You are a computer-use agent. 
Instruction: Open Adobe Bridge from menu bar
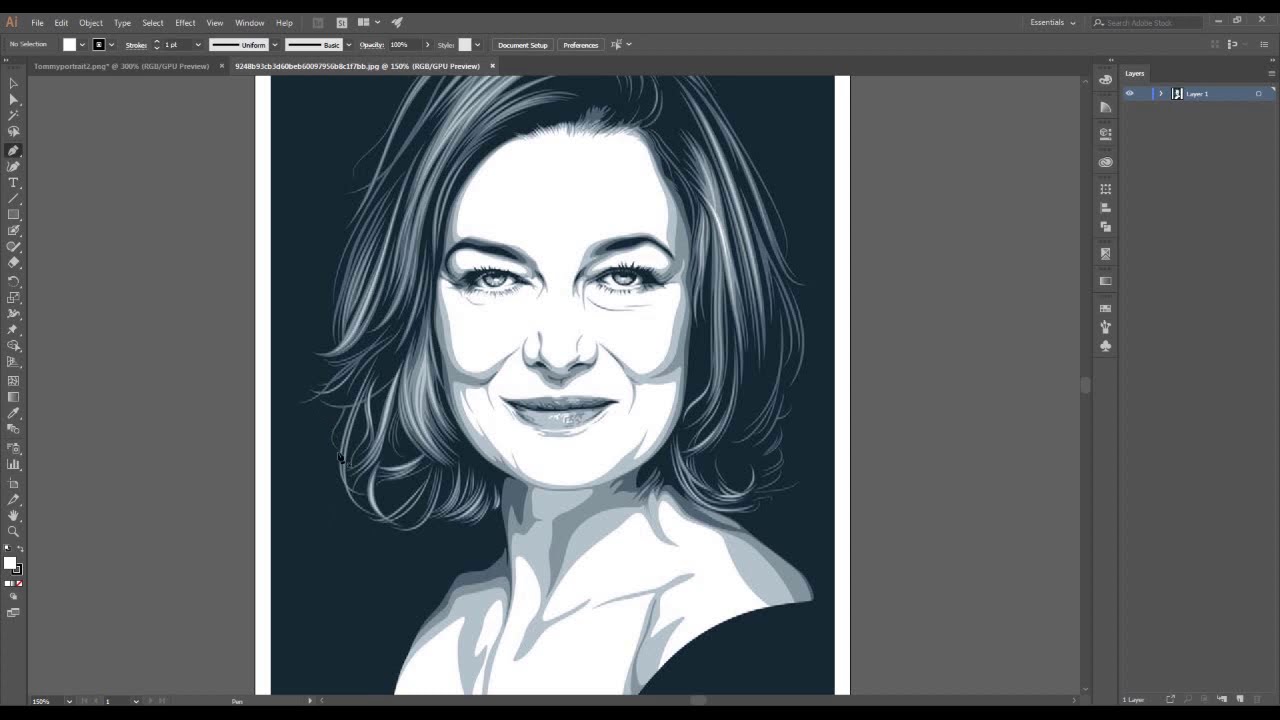(x=318, y=22)
